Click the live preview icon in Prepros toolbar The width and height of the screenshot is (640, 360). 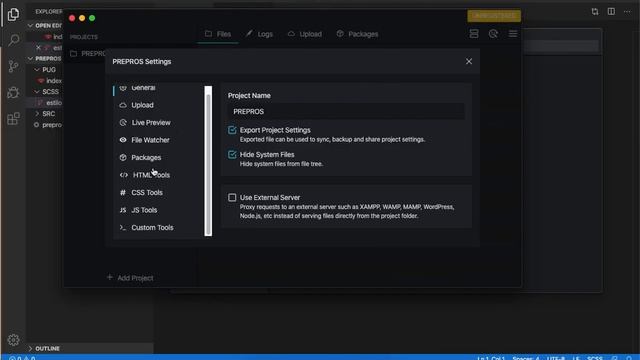(x=493, y=34)
